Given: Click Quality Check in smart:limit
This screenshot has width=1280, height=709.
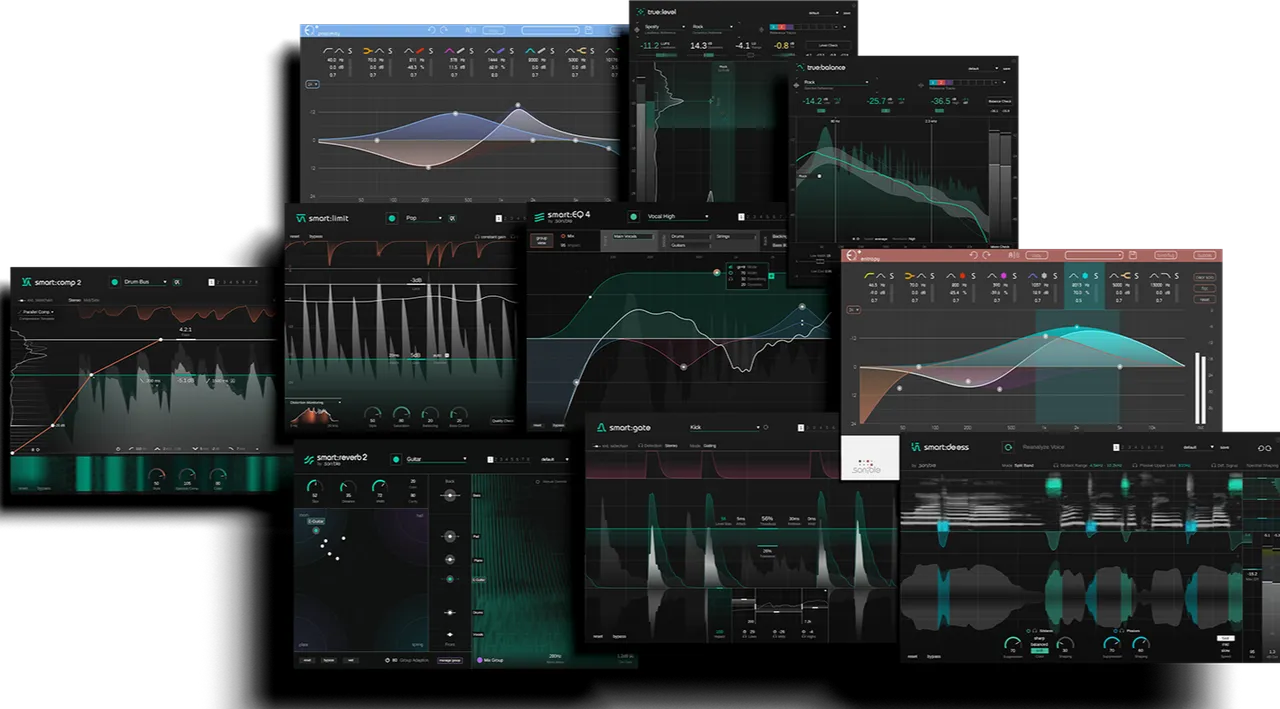Looking at the screenshot, I should [502, 421].
